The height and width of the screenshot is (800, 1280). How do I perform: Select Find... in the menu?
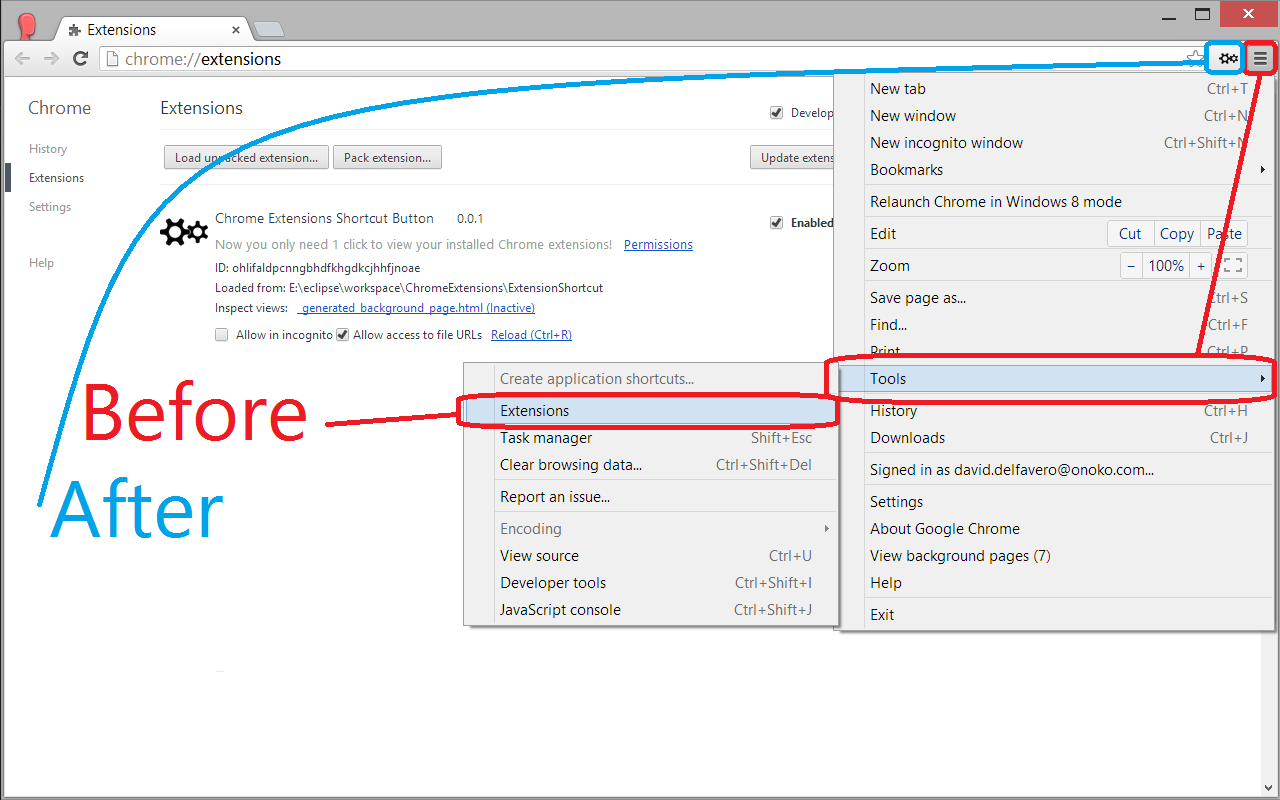(1055, 325)
